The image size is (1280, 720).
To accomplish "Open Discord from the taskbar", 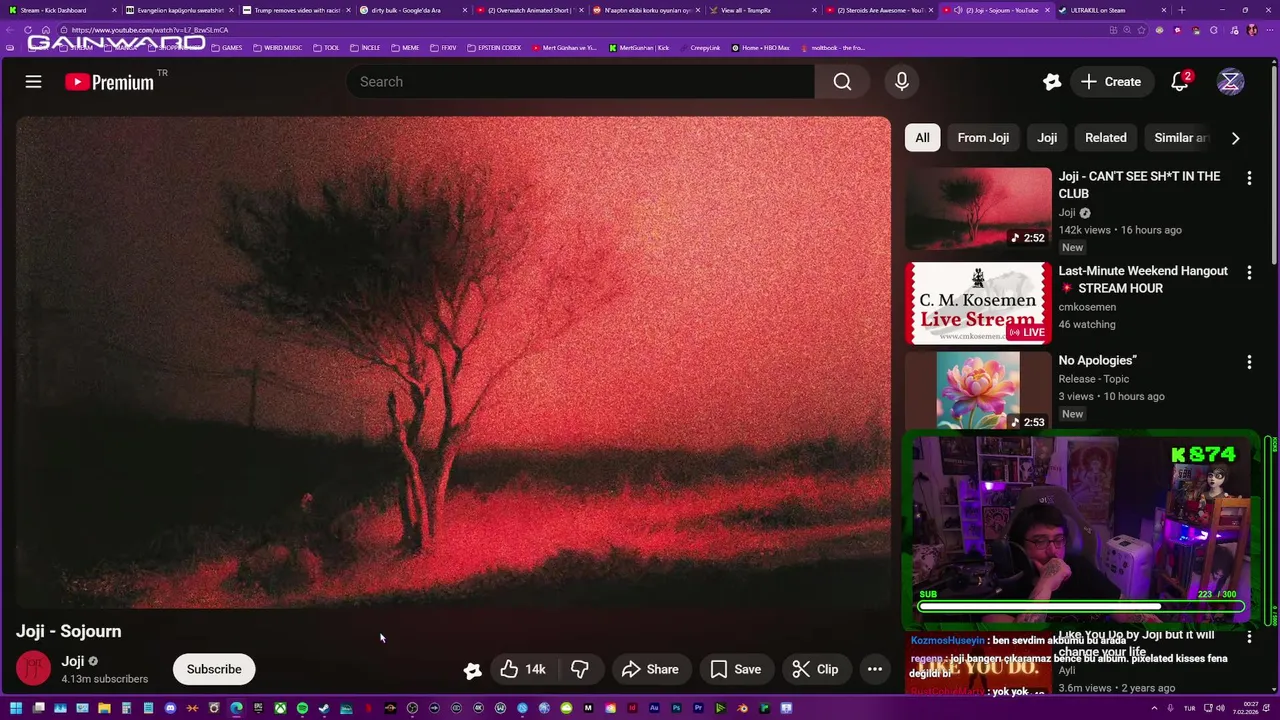I will tap(170, 708).
